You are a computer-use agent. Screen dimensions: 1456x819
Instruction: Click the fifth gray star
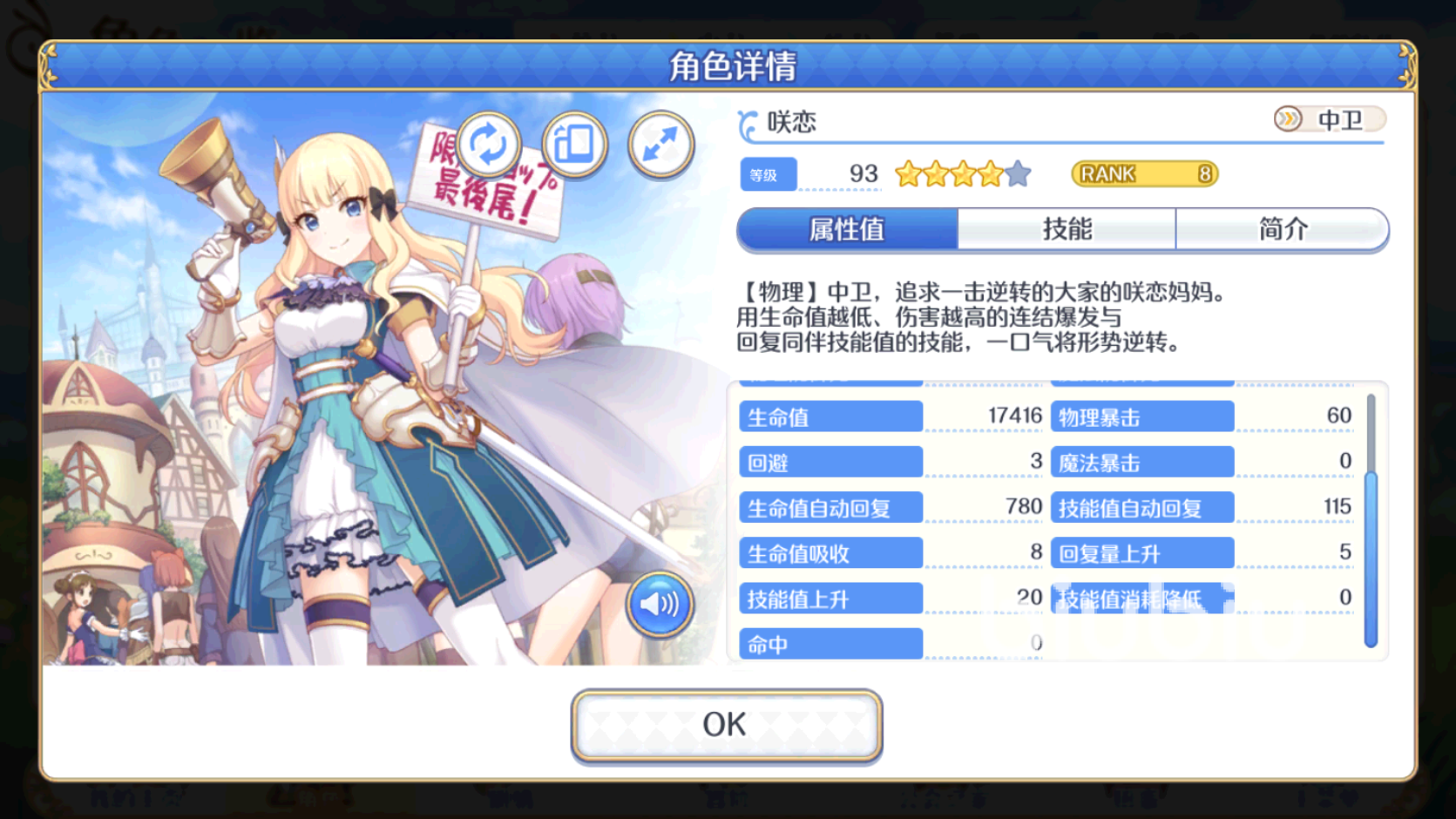tap(1018, 174)
